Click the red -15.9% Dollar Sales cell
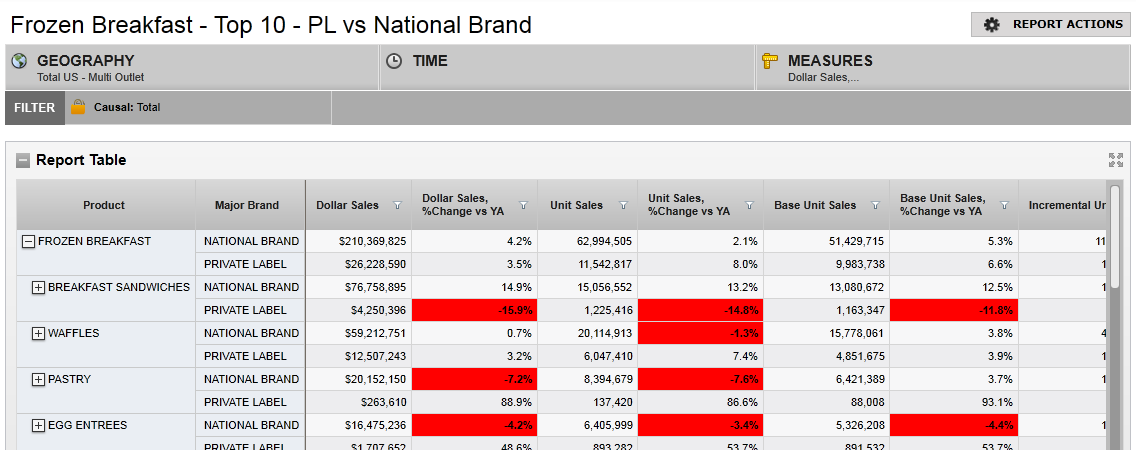 pos(474,310)
